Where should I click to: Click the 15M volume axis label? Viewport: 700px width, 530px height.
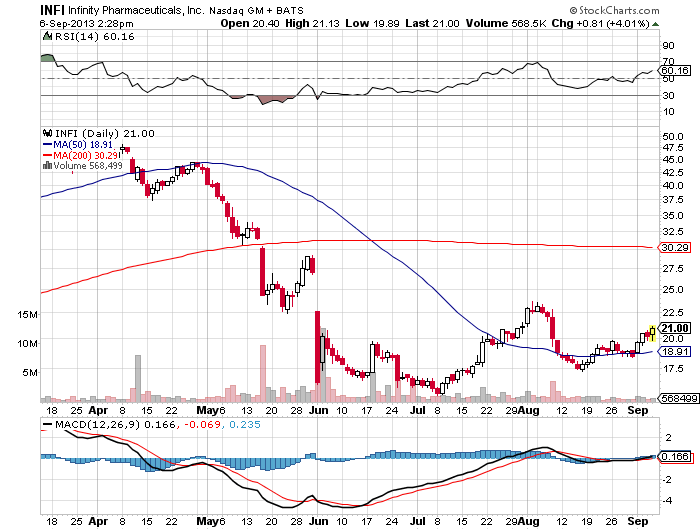pyautogui.click(x=28, y=314)
